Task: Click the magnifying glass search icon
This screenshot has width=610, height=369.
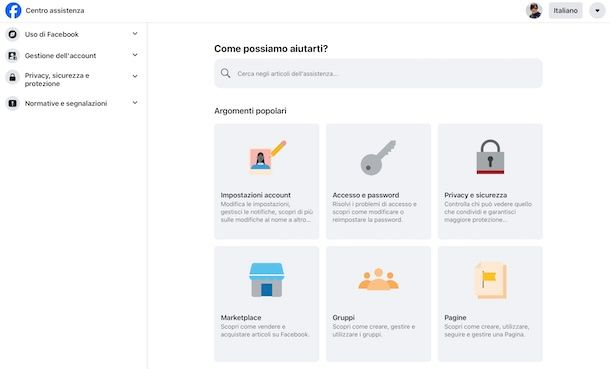Action: coord(226,73)
